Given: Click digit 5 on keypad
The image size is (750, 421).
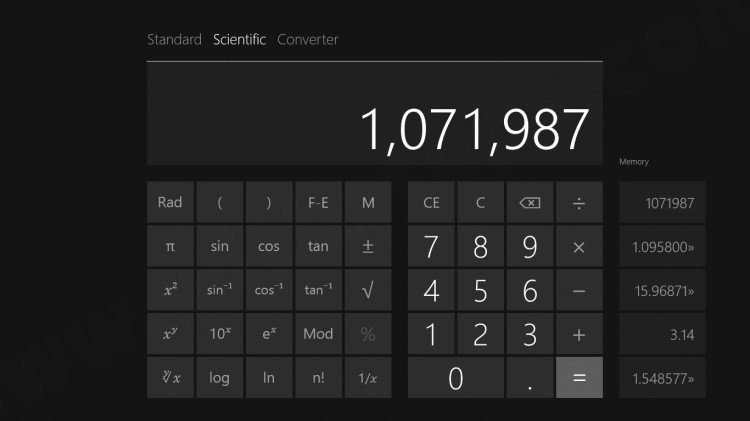Looking at the screenshot, I should click(x=480, y=290).
